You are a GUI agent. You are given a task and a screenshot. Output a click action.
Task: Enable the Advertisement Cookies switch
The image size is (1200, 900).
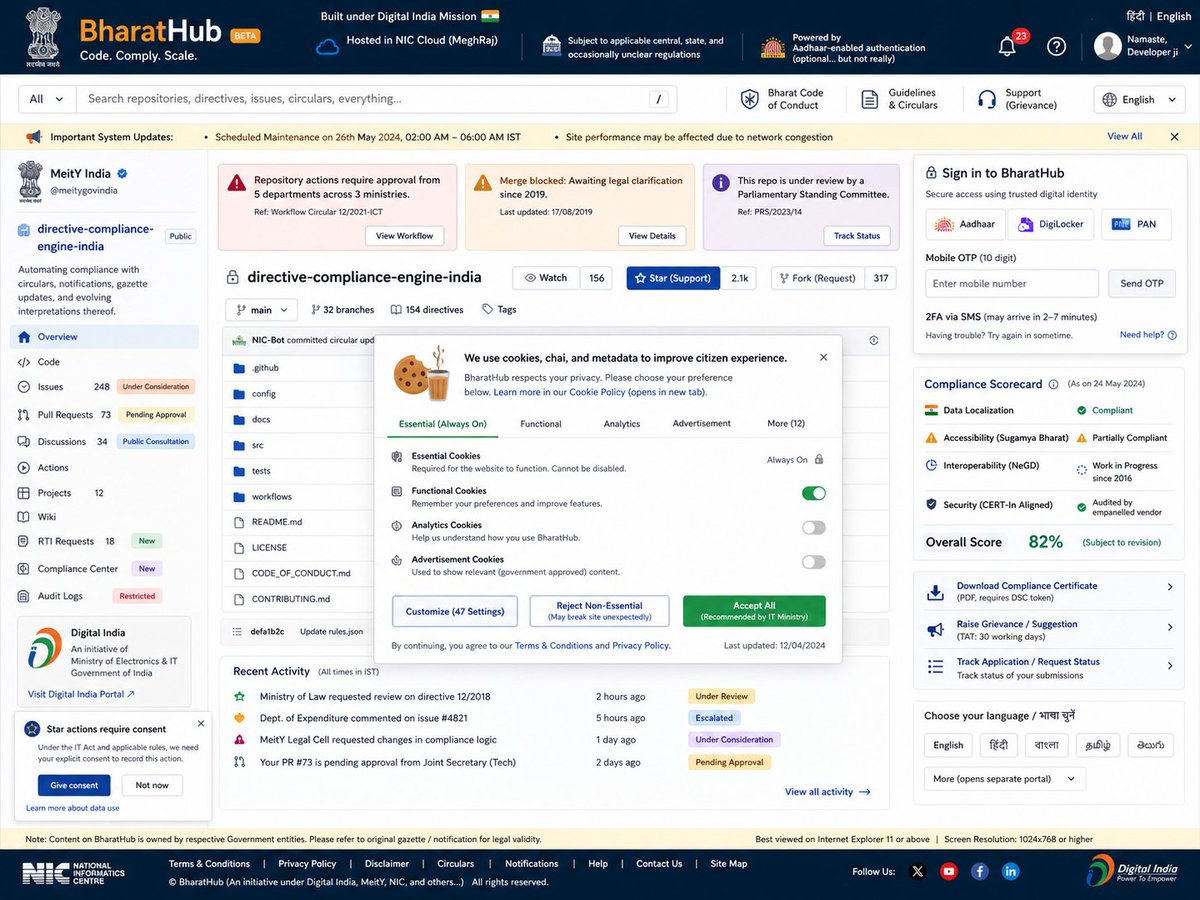[x=814, y=562]
